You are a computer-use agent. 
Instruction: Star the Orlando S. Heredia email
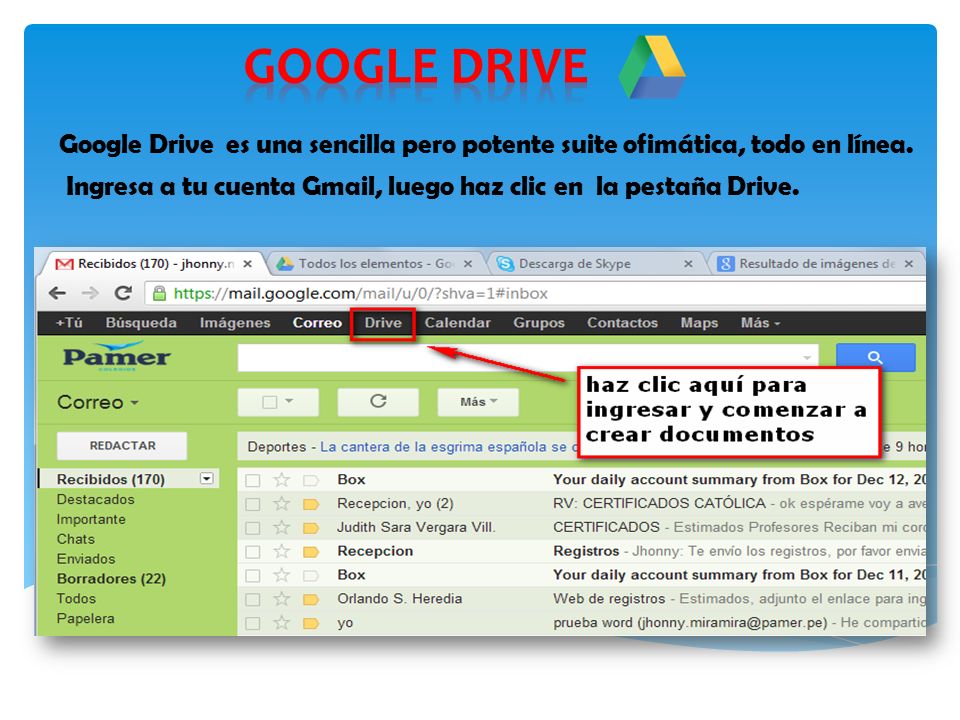pyautogui.click(x=282, y=599)
